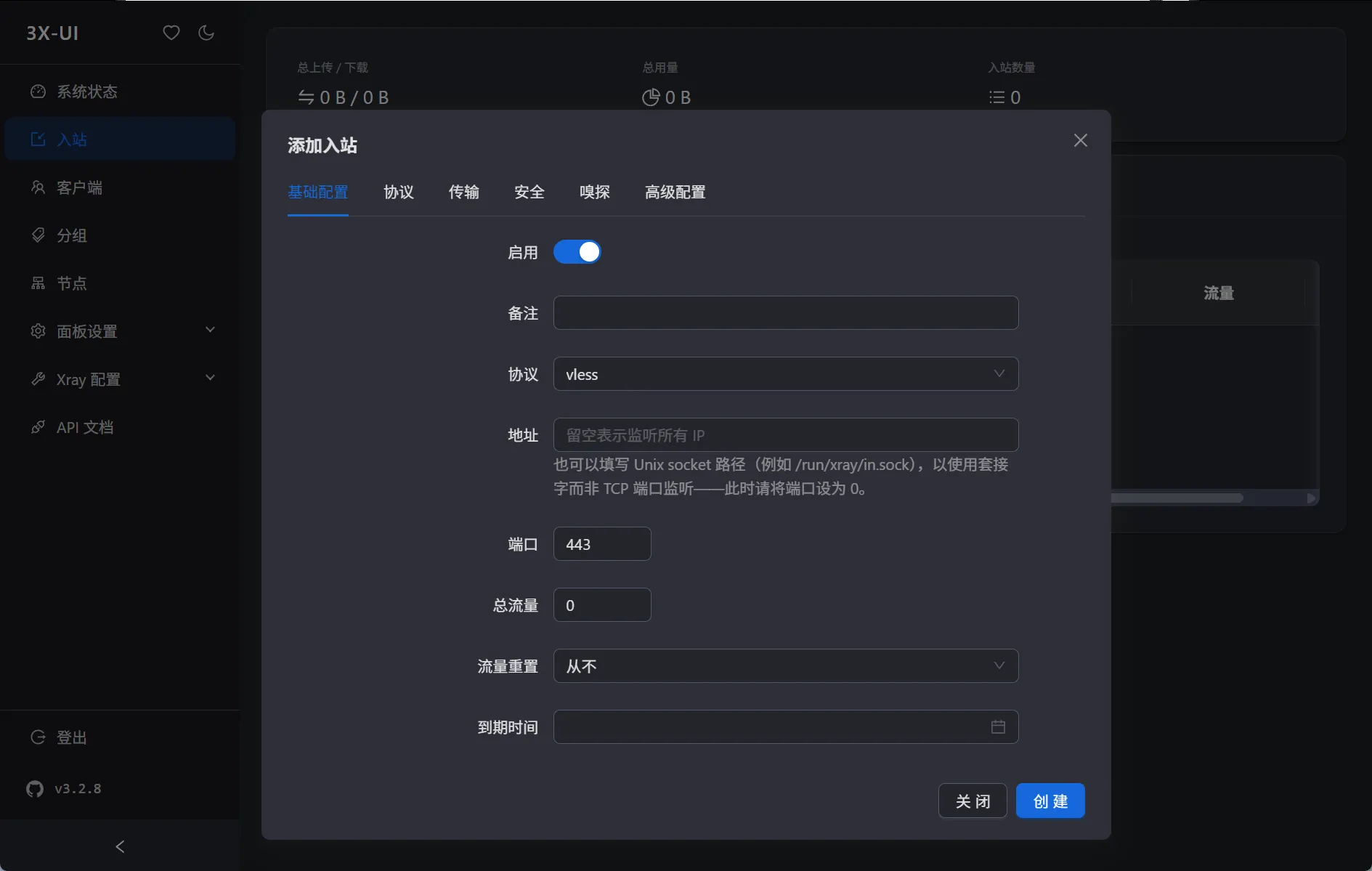
Task: Open the 到期时间 date picker calendar icon
Action: (998, 727)
